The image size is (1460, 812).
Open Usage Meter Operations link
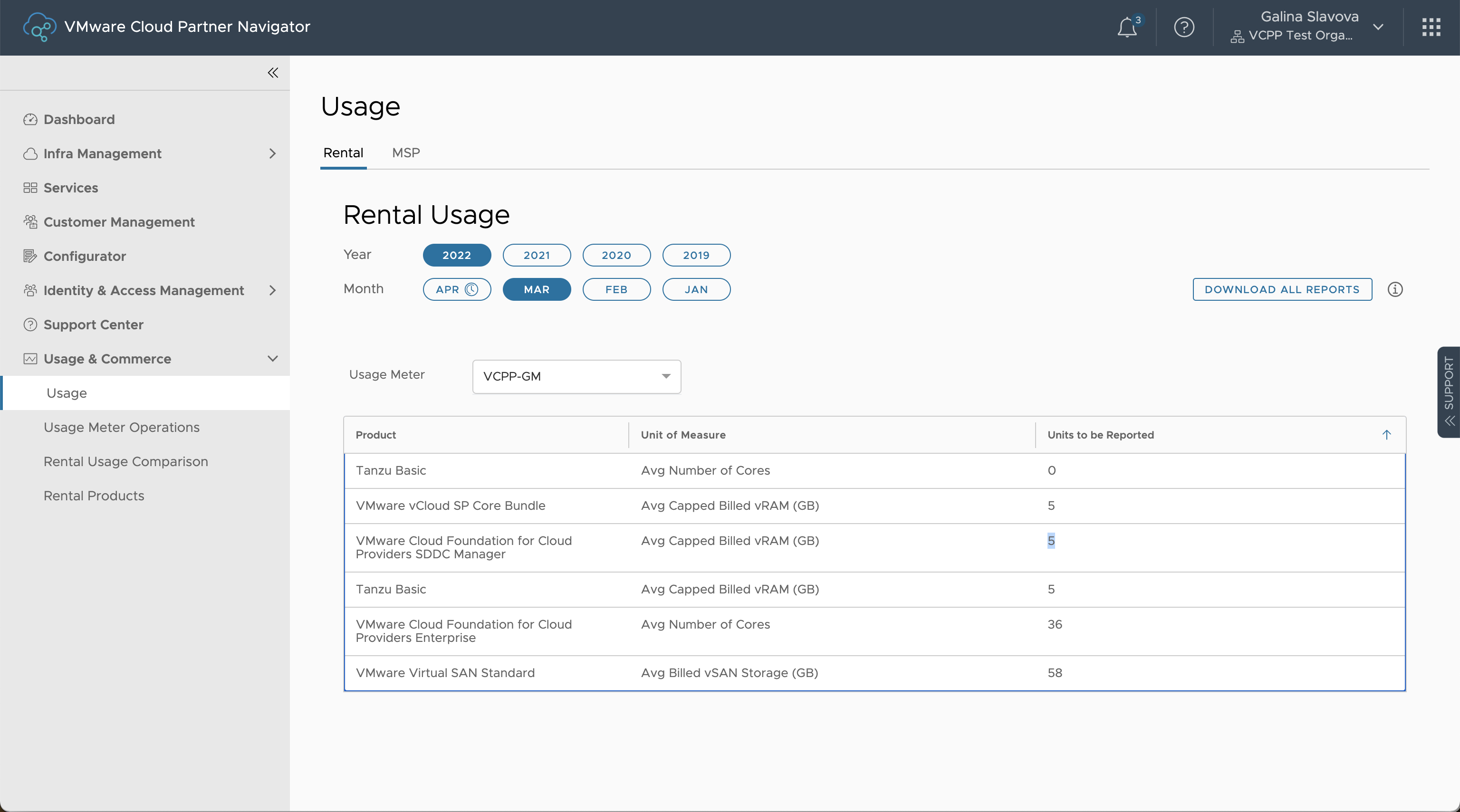[x=121, y=427]
